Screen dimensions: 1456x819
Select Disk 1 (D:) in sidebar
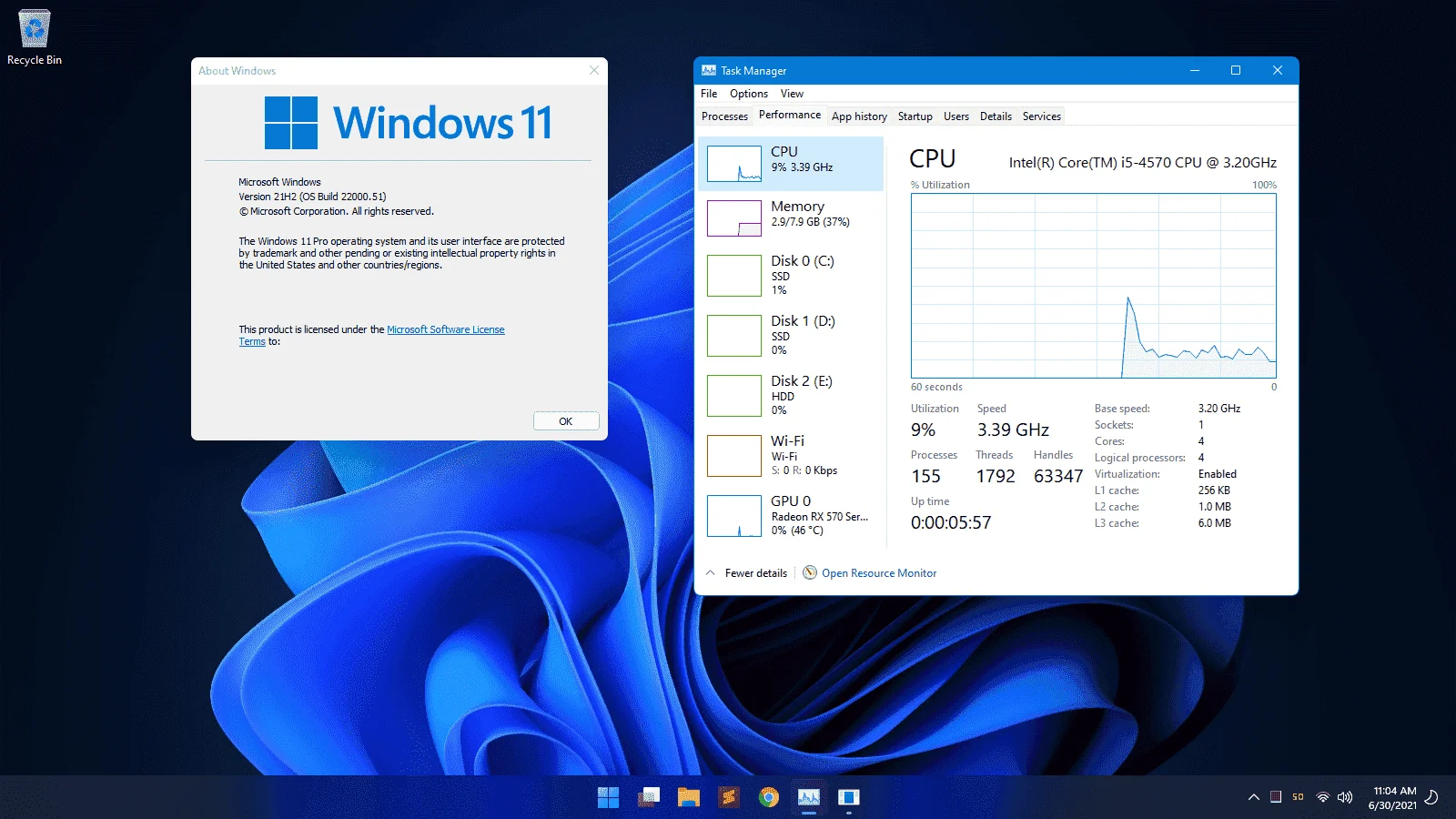(790, 335)
